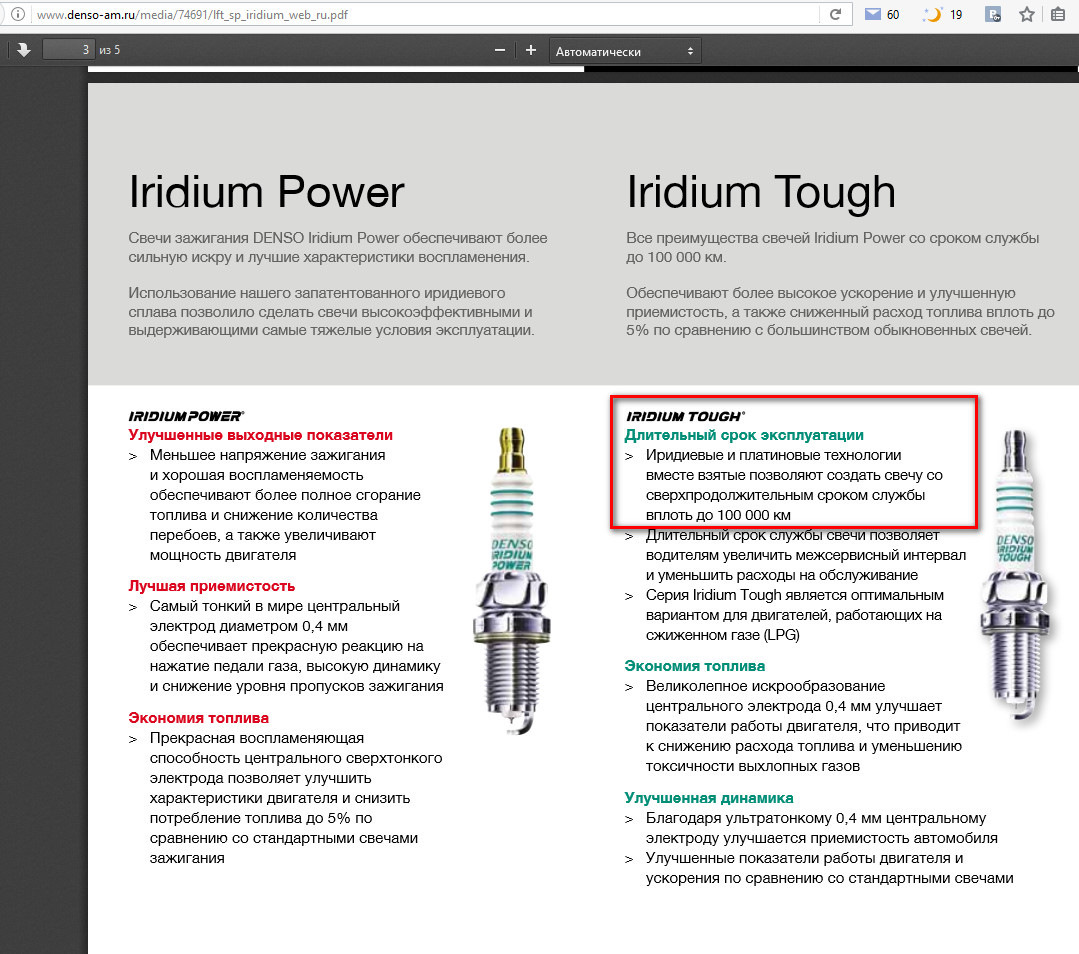Screen dimensions: 1079x954
Task: Click the site info icon in address bar
Action: (x=18, y=14)
